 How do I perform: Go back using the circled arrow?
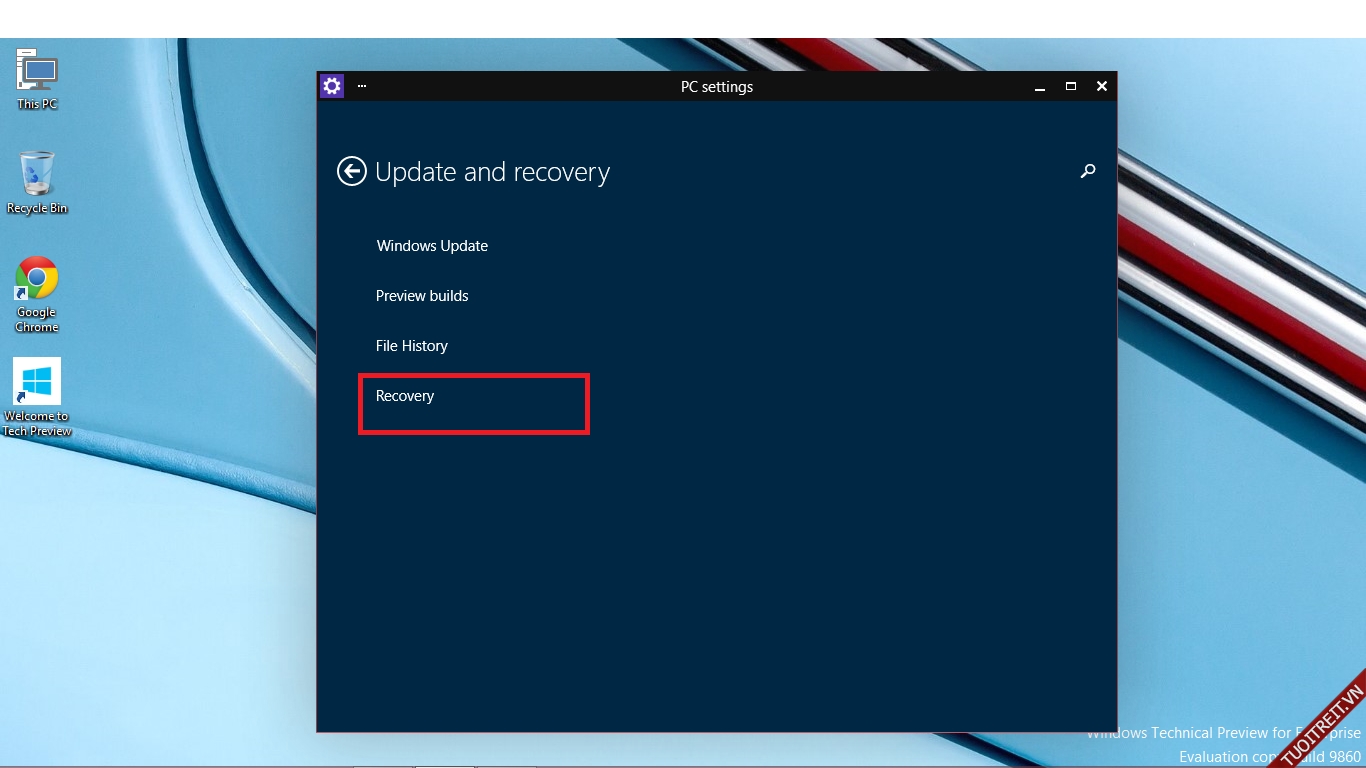click(x=352, y=172)
